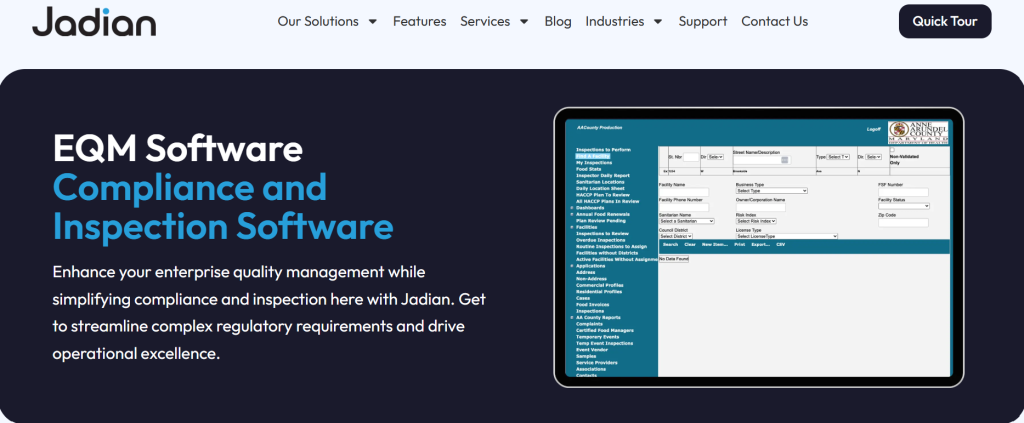Expand the Dashboards tree node
Screen dimensions: 1024x423
572,208
